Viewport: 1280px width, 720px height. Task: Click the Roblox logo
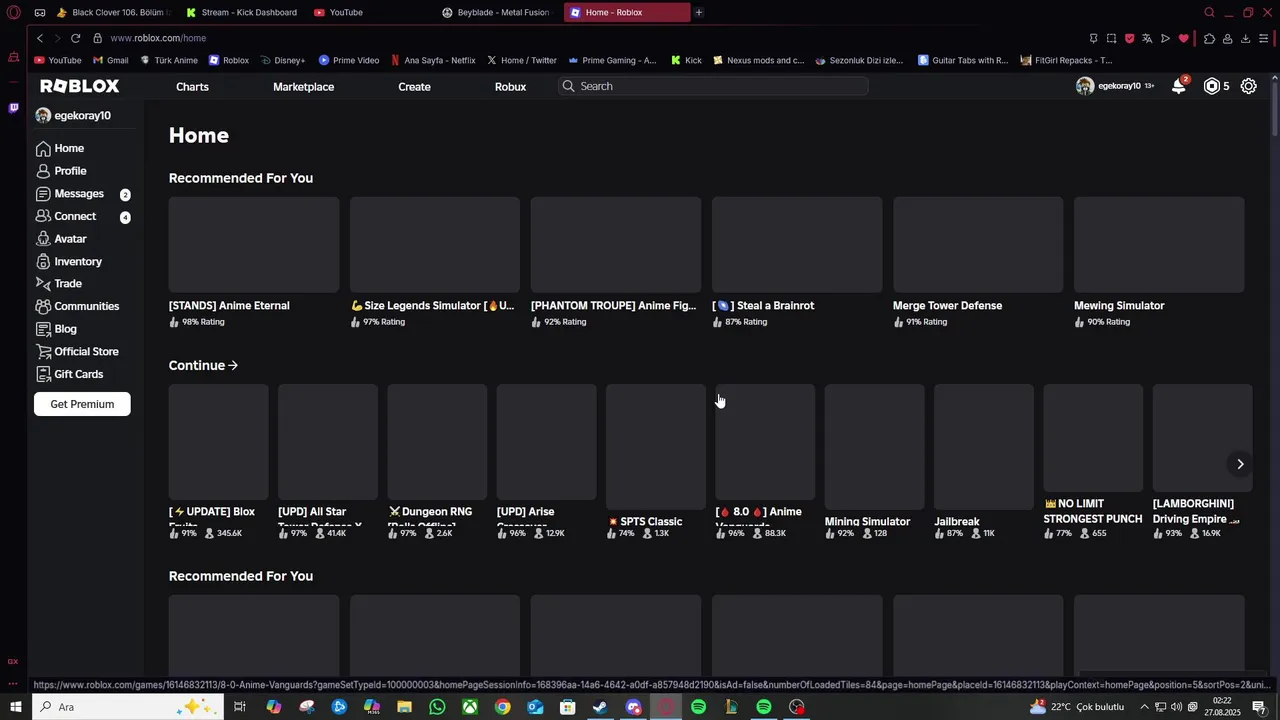click(80, 86)
